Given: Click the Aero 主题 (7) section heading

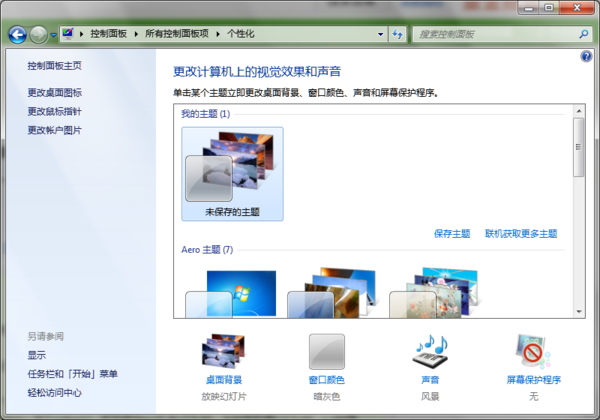Looking at the screenshot, I should point(207,250).
